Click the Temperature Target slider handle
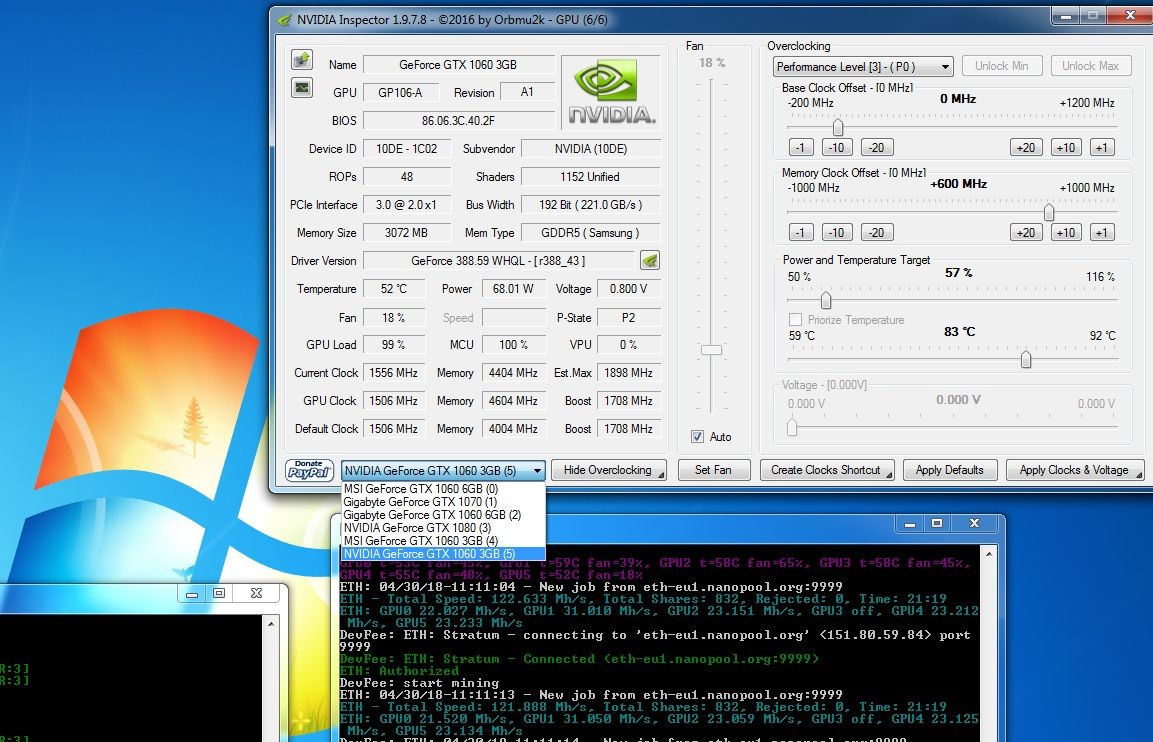This screenshot has height=742, width=1153. pos(1026,360)
